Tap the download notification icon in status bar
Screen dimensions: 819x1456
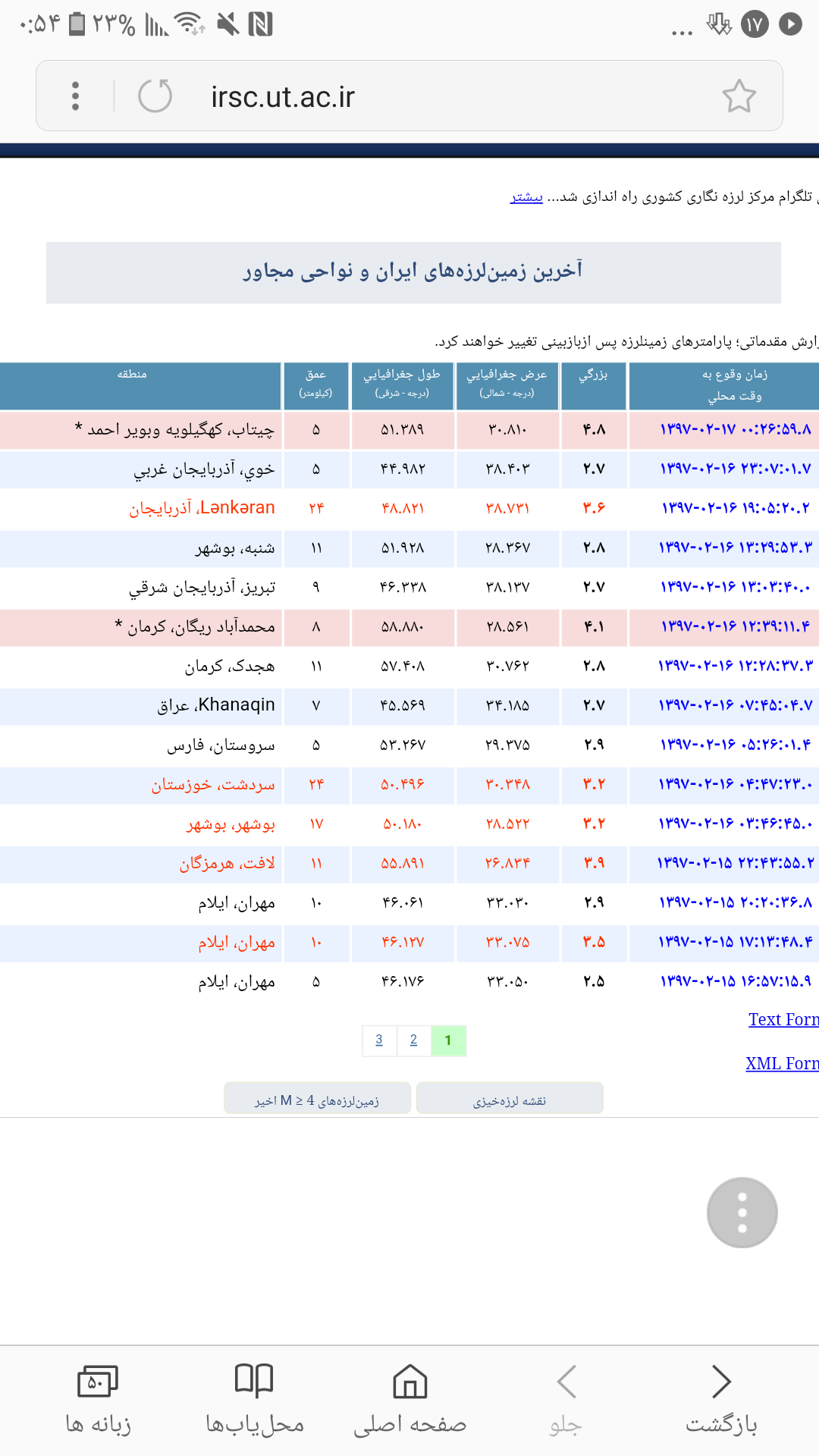click(718, 24)
